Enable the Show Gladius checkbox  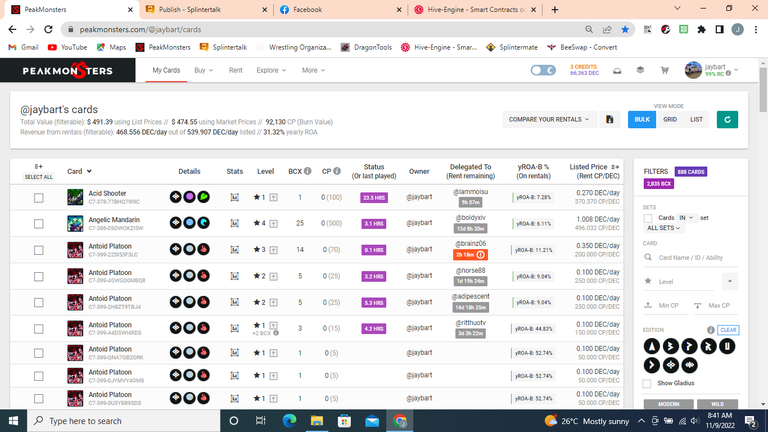tap(647, 383)
